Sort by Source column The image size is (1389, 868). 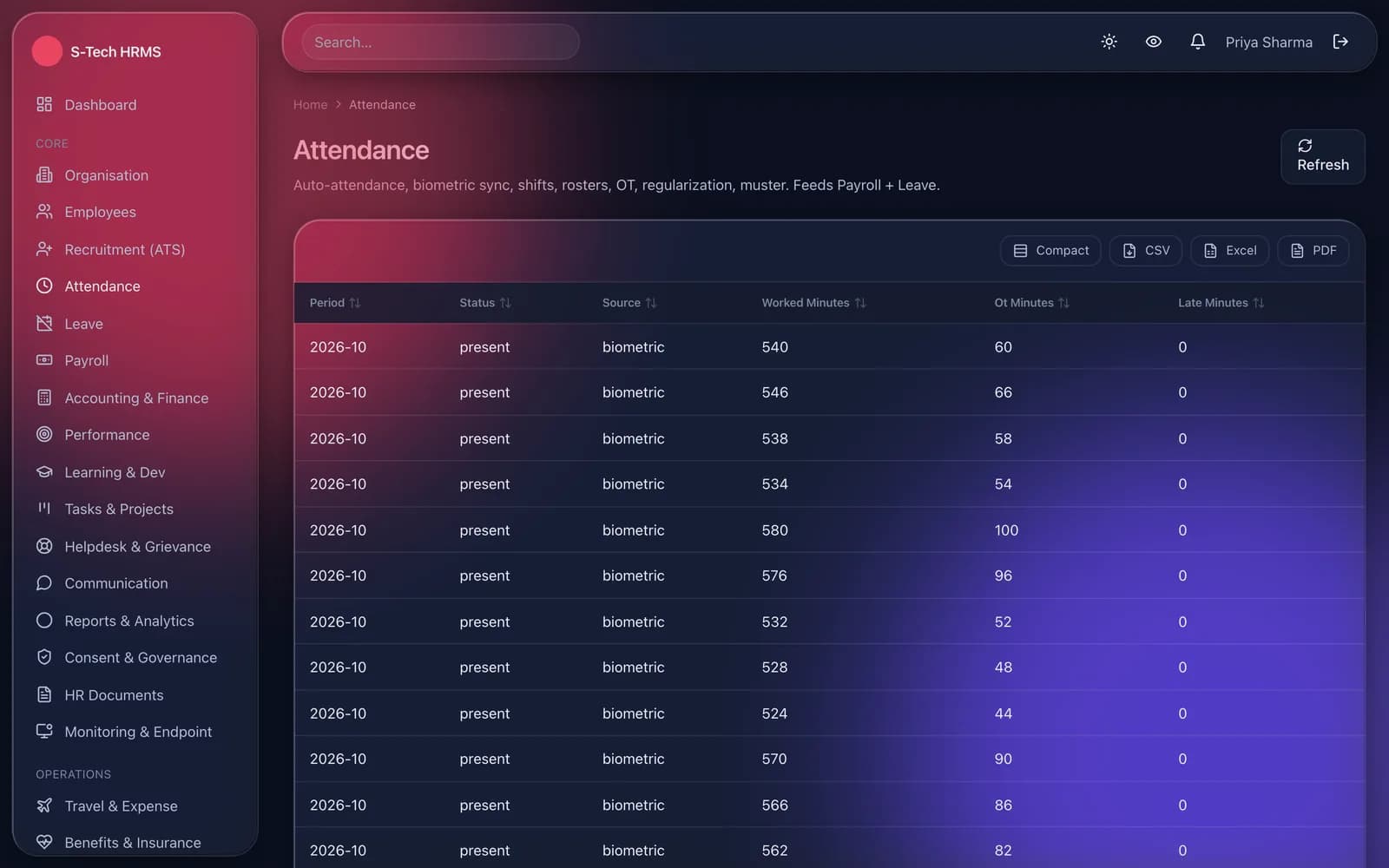[629, 303]
